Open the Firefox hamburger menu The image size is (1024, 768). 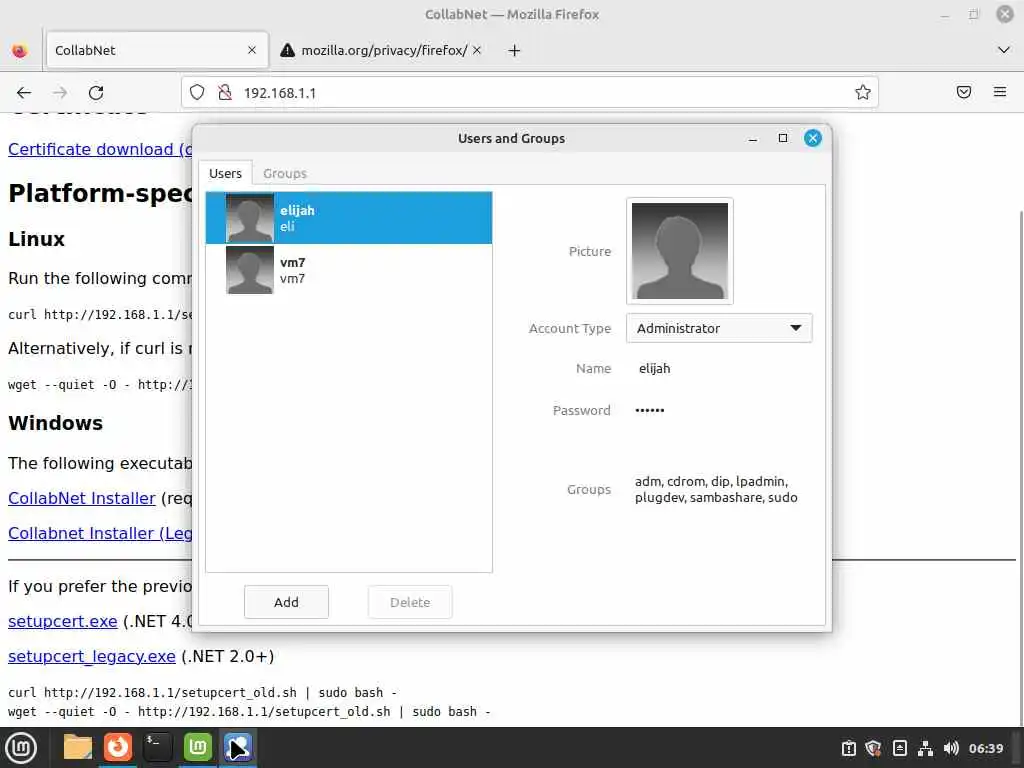tap(1000, 92)
